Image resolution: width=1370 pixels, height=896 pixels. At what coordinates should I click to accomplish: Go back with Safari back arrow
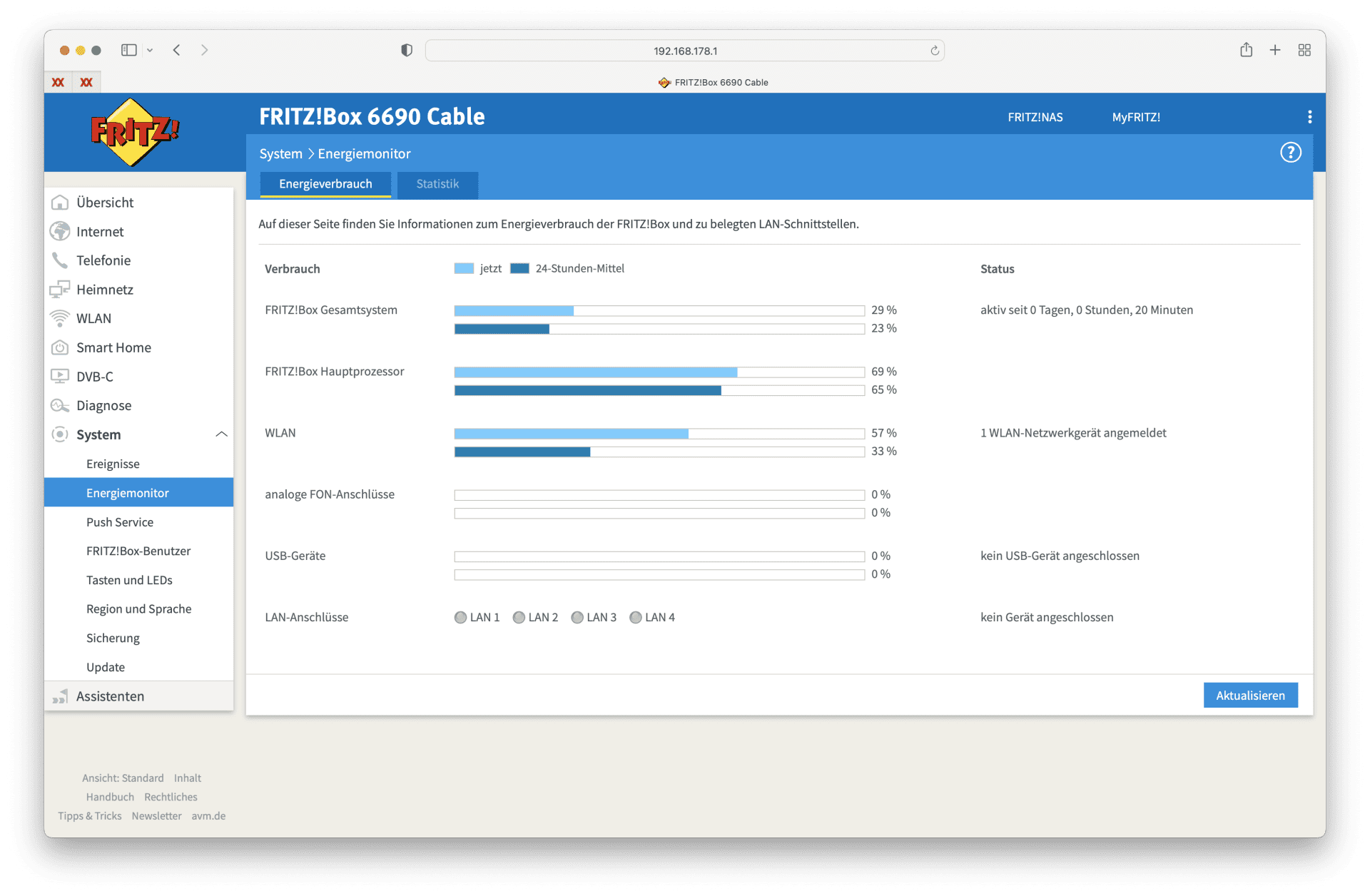click(177, 50)
